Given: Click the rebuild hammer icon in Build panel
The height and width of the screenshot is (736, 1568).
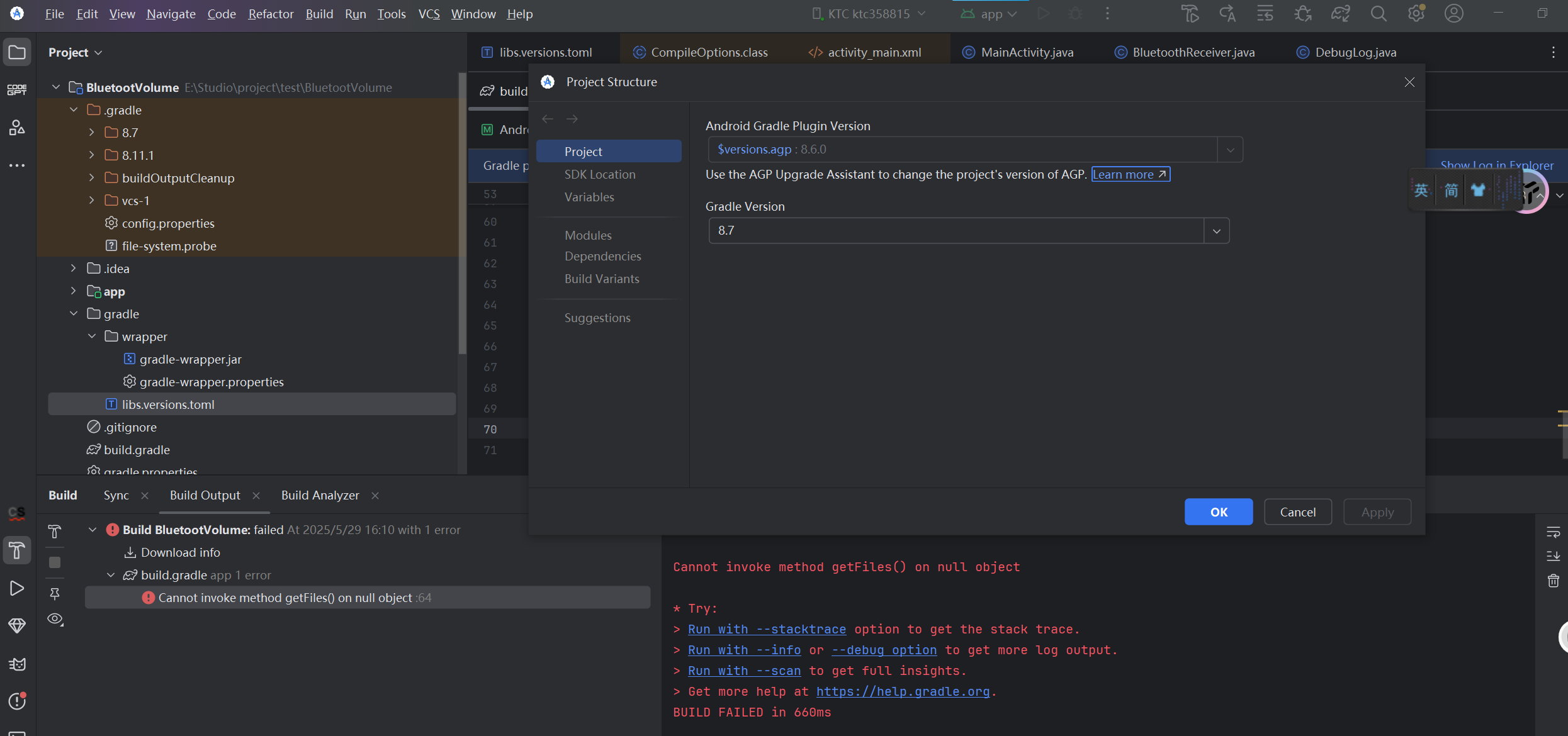Looking at the screenshot, I should click(55, 532).
